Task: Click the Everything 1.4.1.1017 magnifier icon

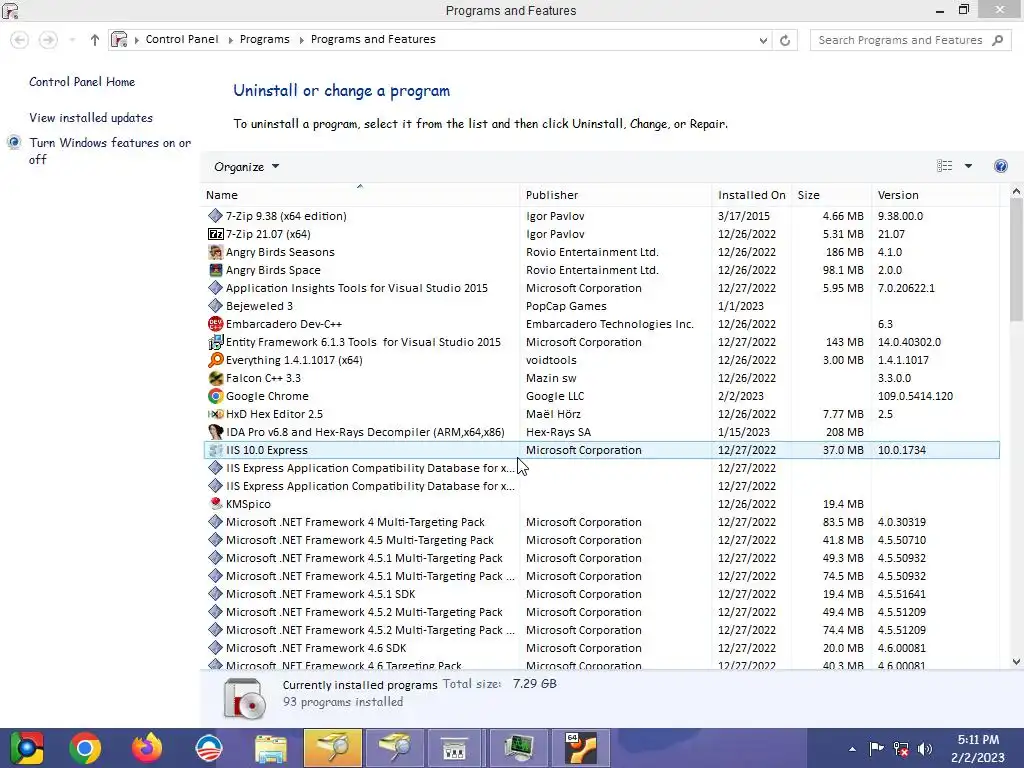Action: point(216,360)
